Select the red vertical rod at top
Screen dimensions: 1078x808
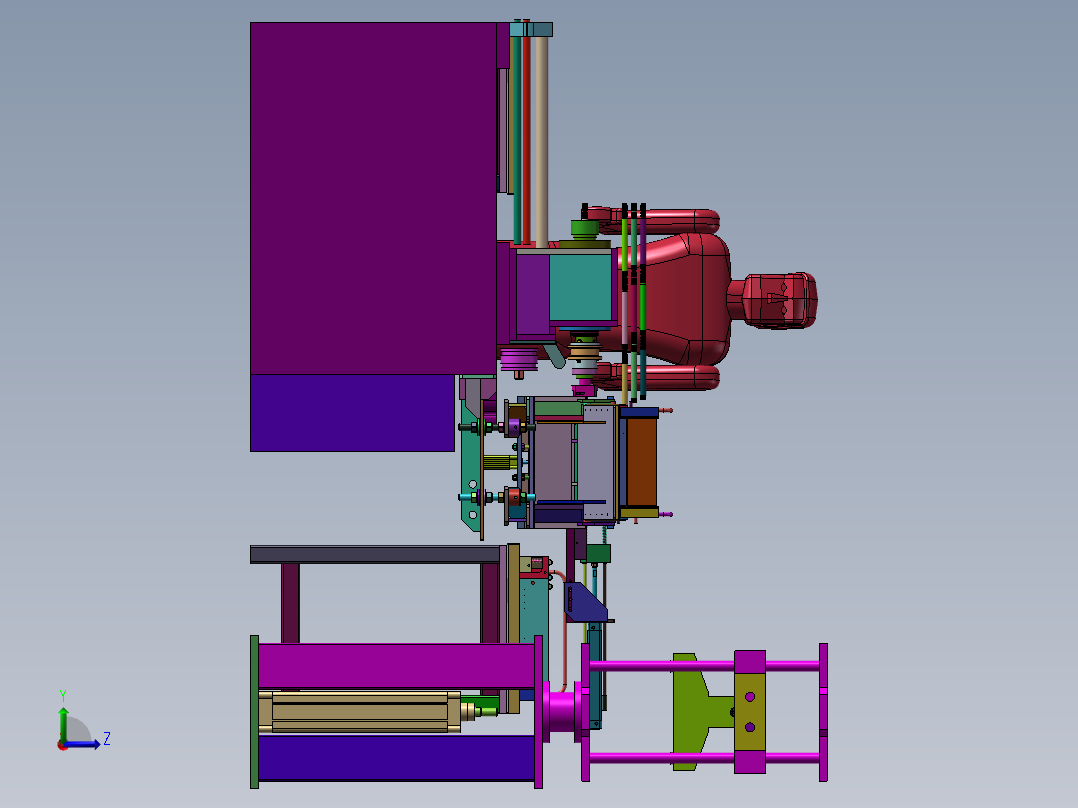pyautogui.click(x=526, y=139)
